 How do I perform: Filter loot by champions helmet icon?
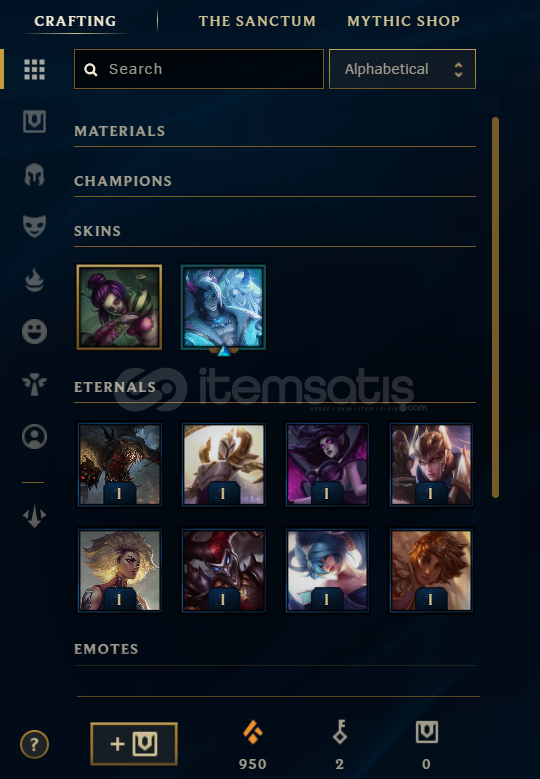click(34, 175)
